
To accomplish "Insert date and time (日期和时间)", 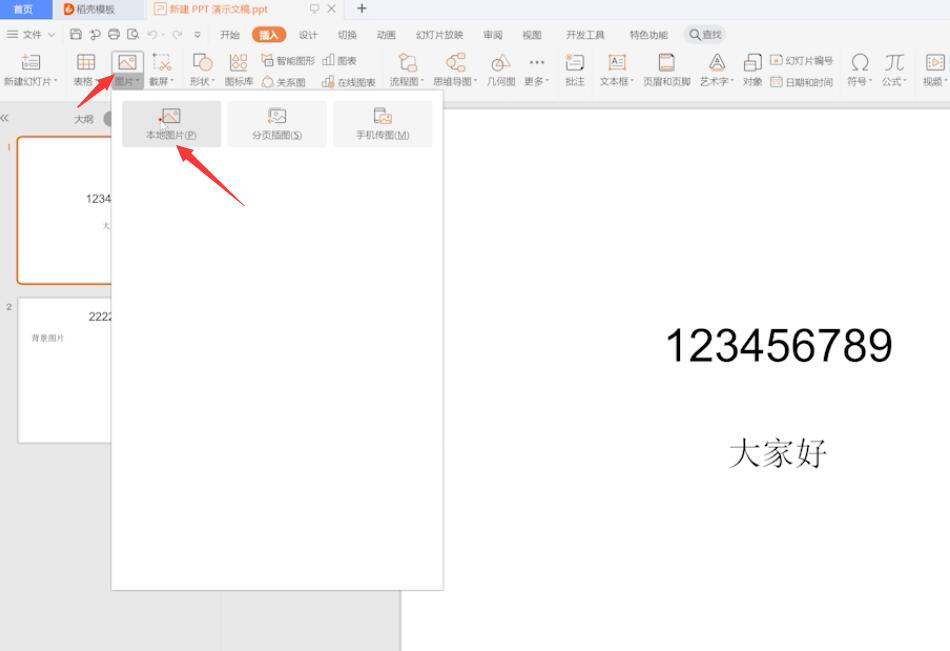I will [802, 82].
